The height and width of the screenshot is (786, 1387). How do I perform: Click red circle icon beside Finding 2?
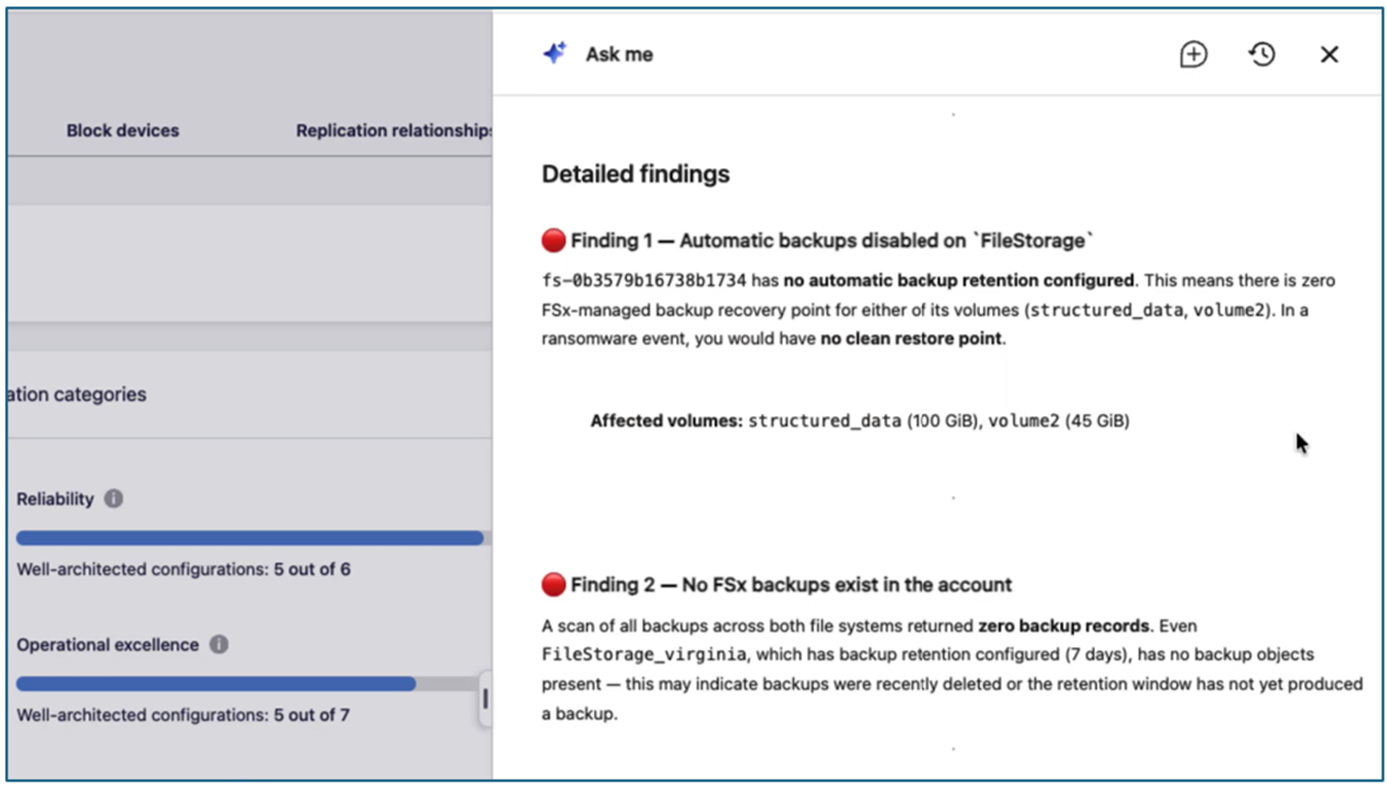(x=553, y=584)
